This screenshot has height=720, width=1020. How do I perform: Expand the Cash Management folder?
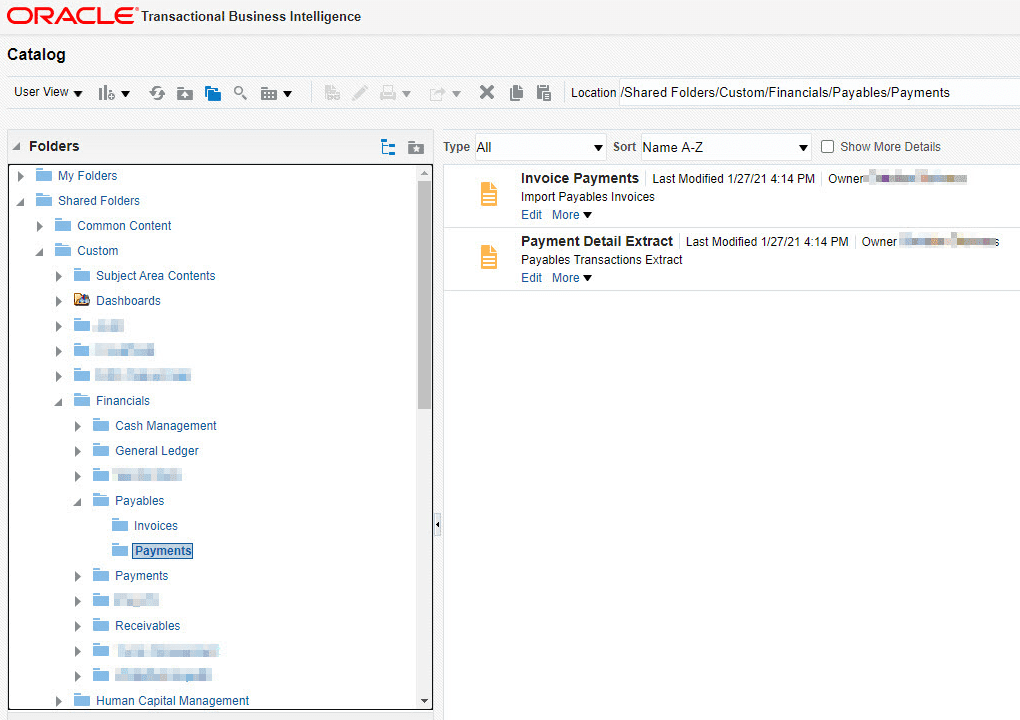tap(77, 426)
